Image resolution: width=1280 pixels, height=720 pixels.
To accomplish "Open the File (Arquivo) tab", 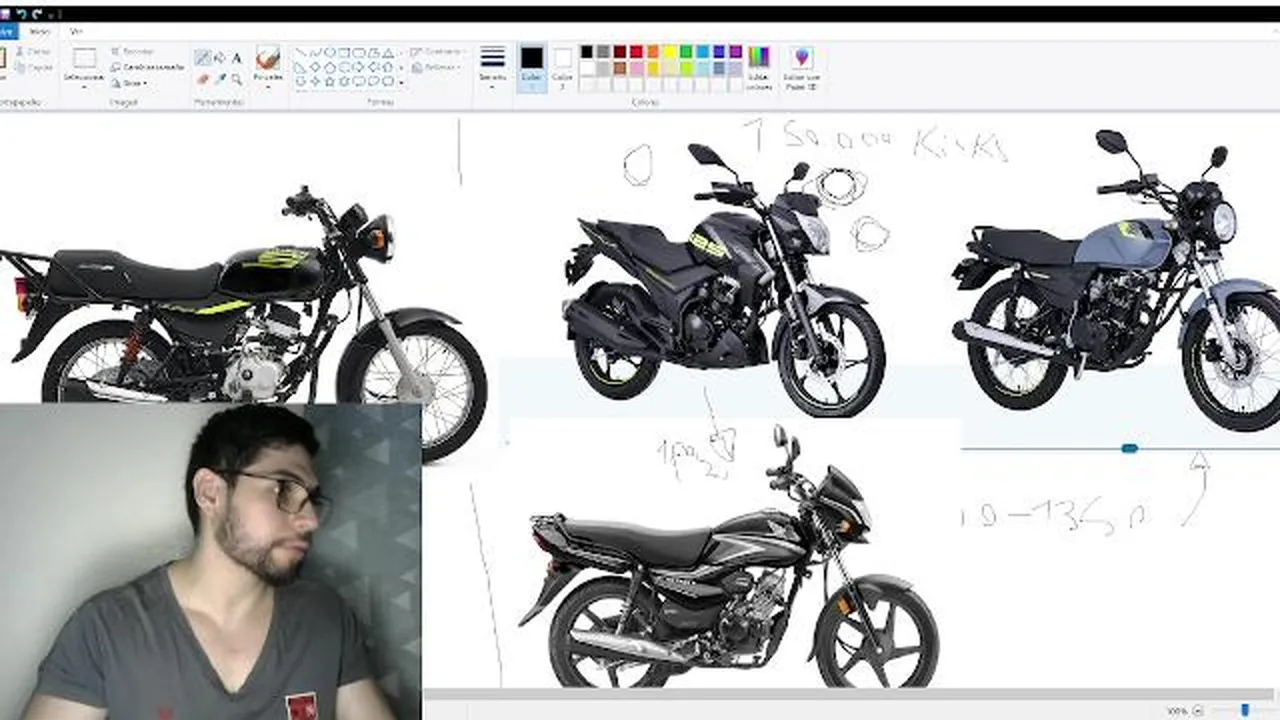I will (x=8, y=31).
